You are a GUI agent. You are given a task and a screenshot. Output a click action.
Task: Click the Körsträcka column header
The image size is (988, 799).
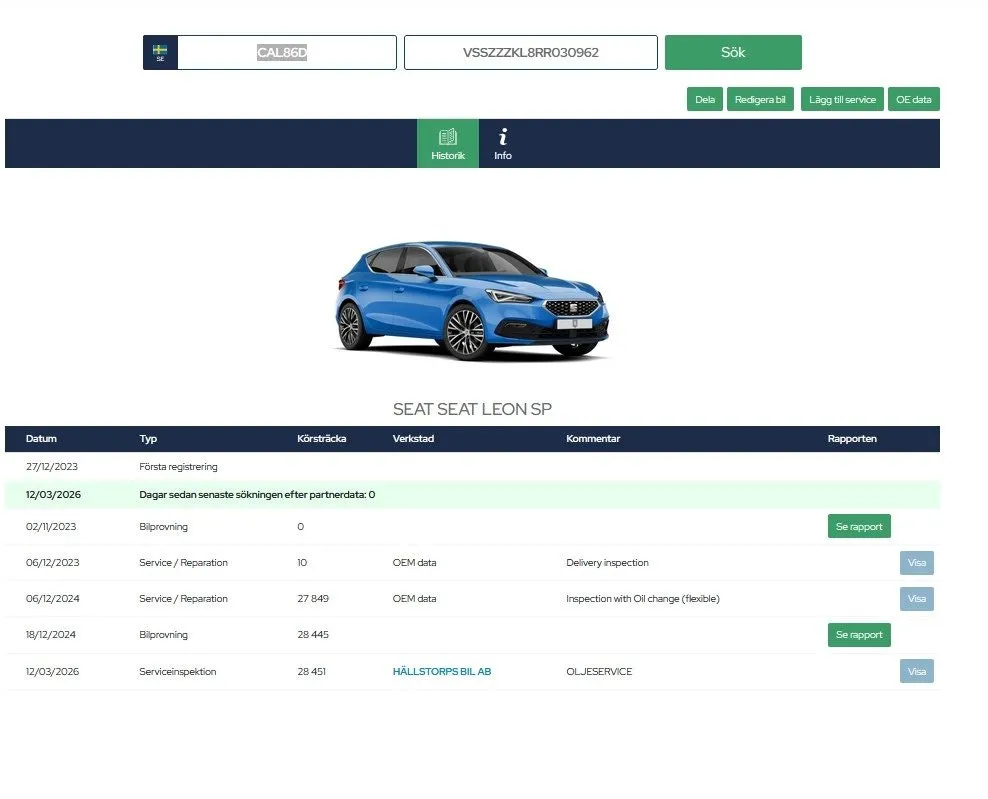click(x=321, y=439)
